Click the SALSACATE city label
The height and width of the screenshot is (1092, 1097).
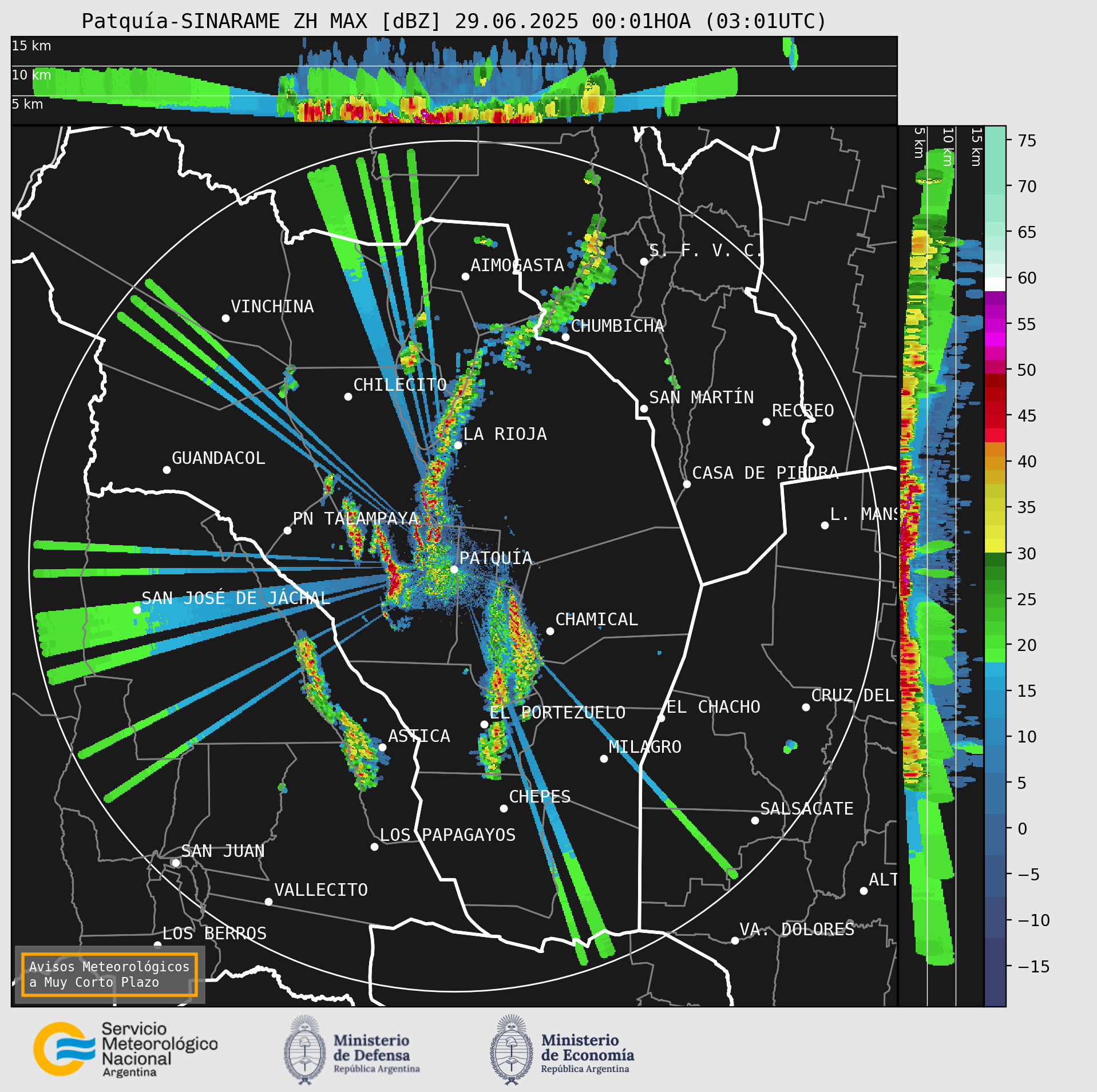click(x=807, y=809)
